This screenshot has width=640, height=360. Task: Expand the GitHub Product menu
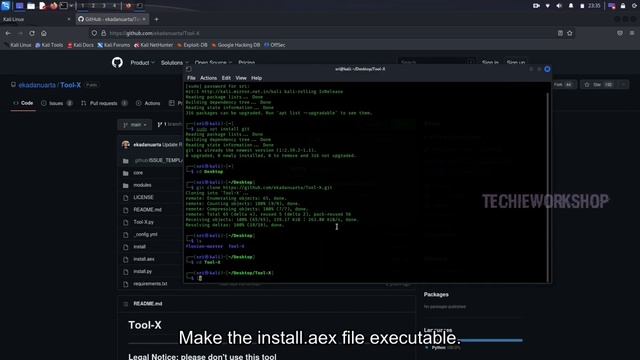142,63
